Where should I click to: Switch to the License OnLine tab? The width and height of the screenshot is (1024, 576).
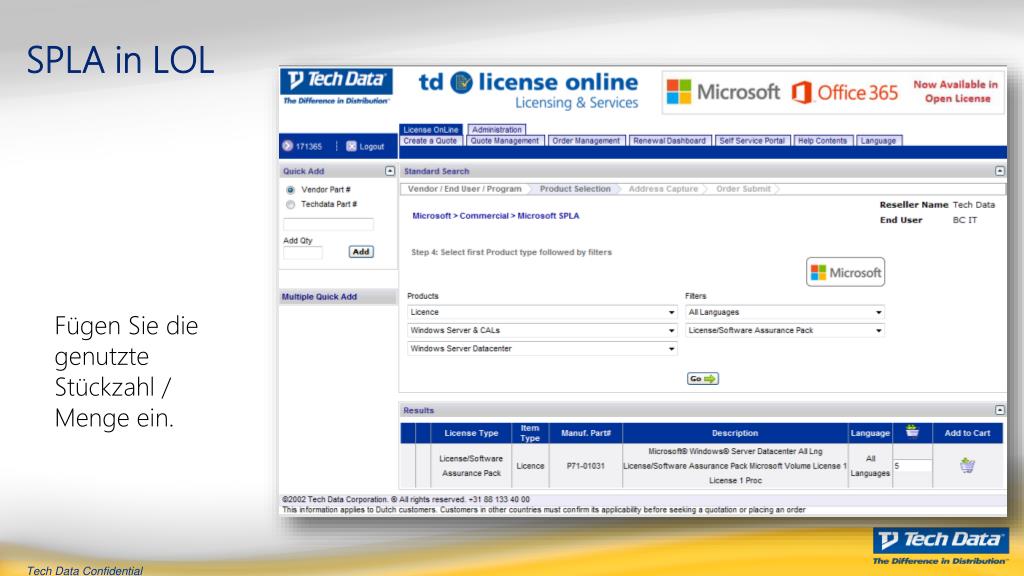[x=431, y=129]
